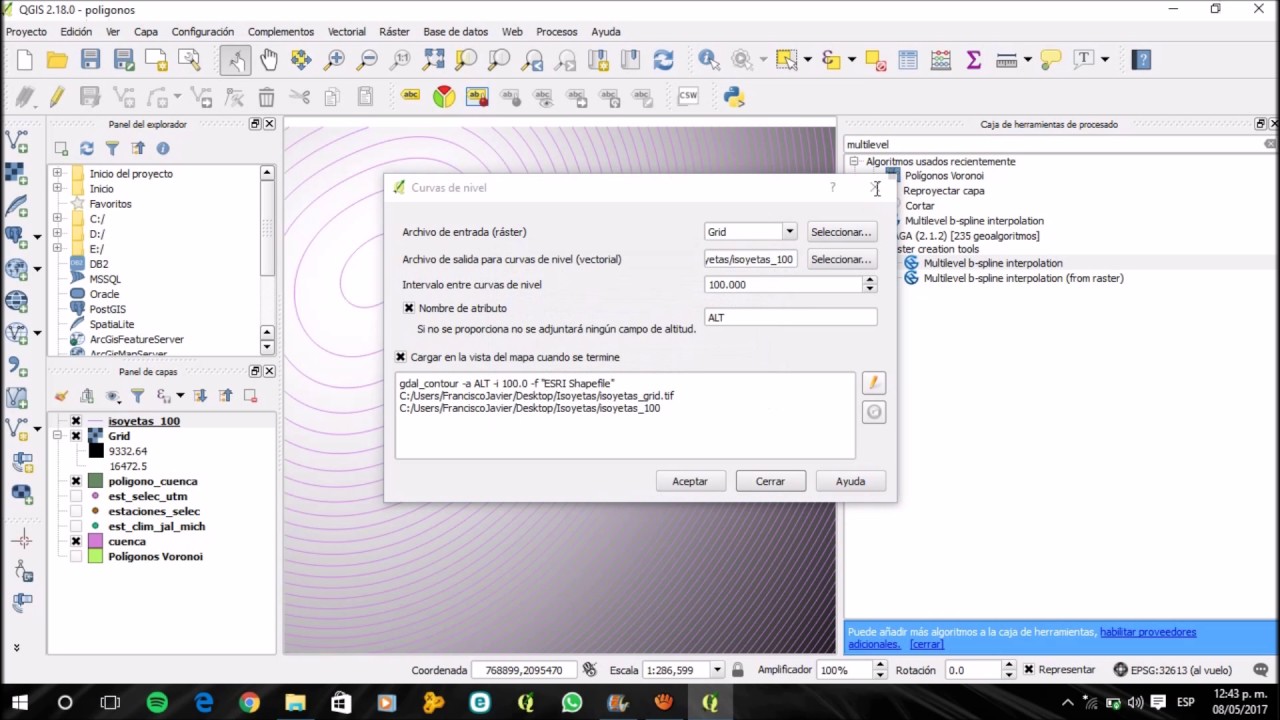Click the ALT attribute name field
The height and width of the screenshot is (720, 1280).
(x=791, y=317)
